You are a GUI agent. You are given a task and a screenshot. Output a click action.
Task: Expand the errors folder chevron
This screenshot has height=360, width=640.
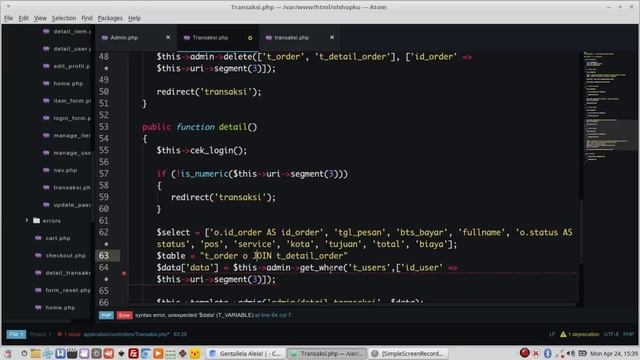click(x=27, y=220)
